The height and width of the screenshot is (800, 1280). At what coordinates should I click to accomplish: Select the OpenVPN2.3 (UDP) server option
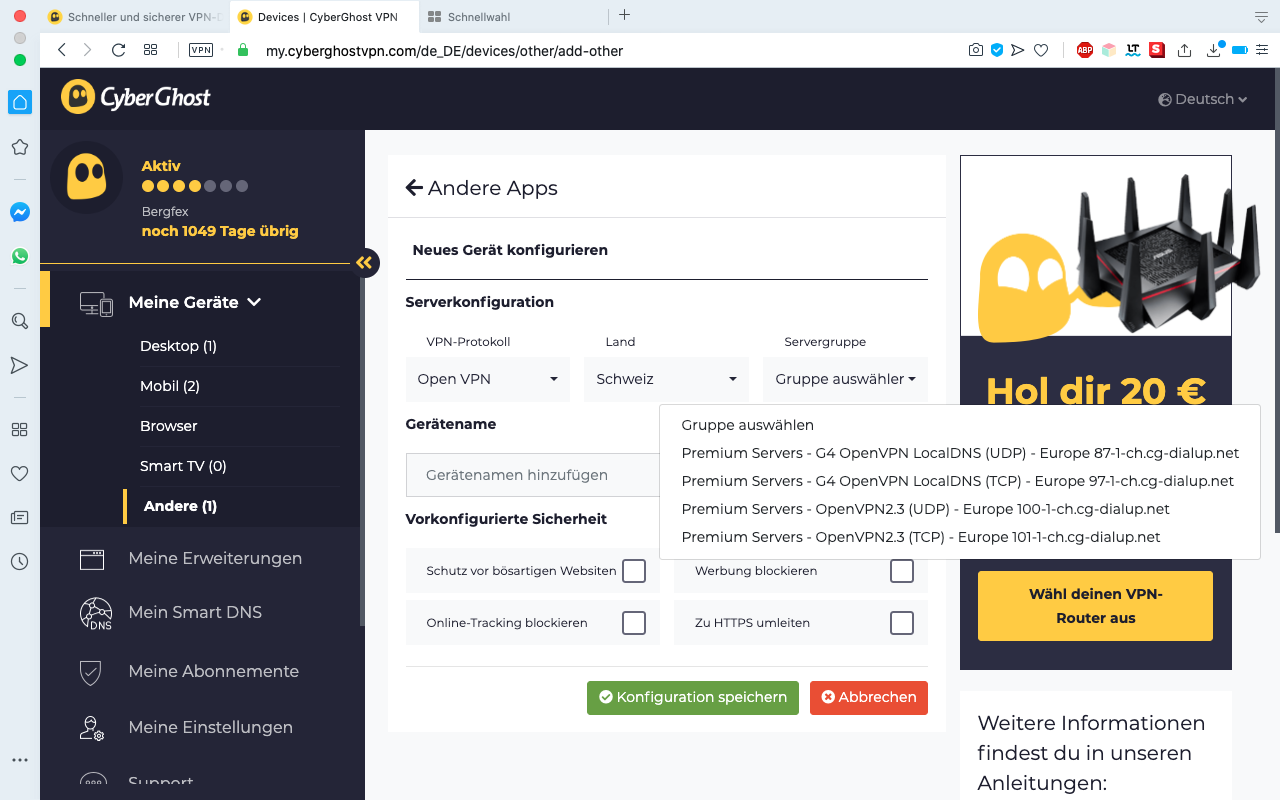[925, 509]
